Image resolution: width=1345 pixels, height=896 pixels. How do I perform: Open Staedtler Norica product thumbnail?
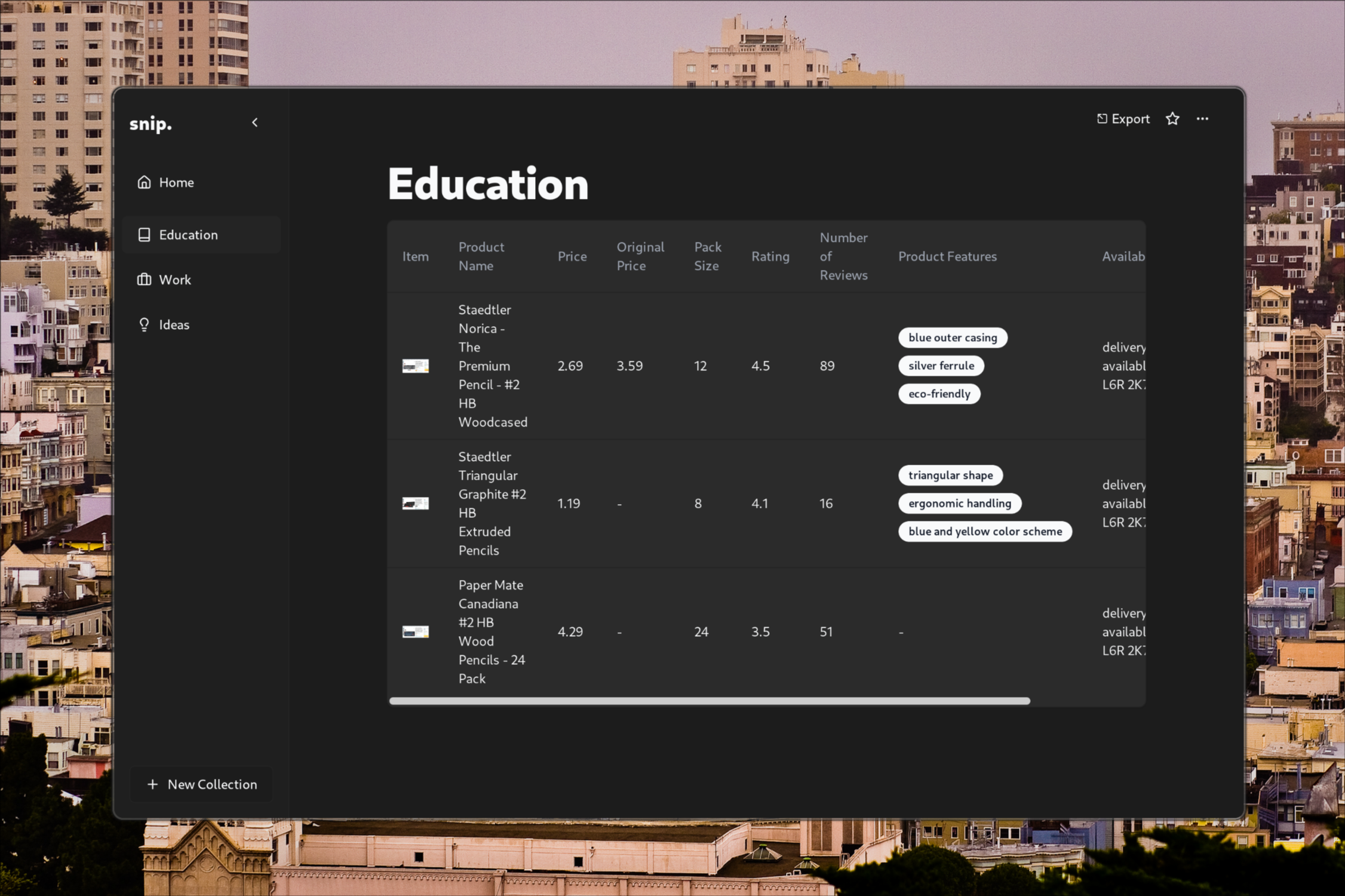(x=415, y=366)
